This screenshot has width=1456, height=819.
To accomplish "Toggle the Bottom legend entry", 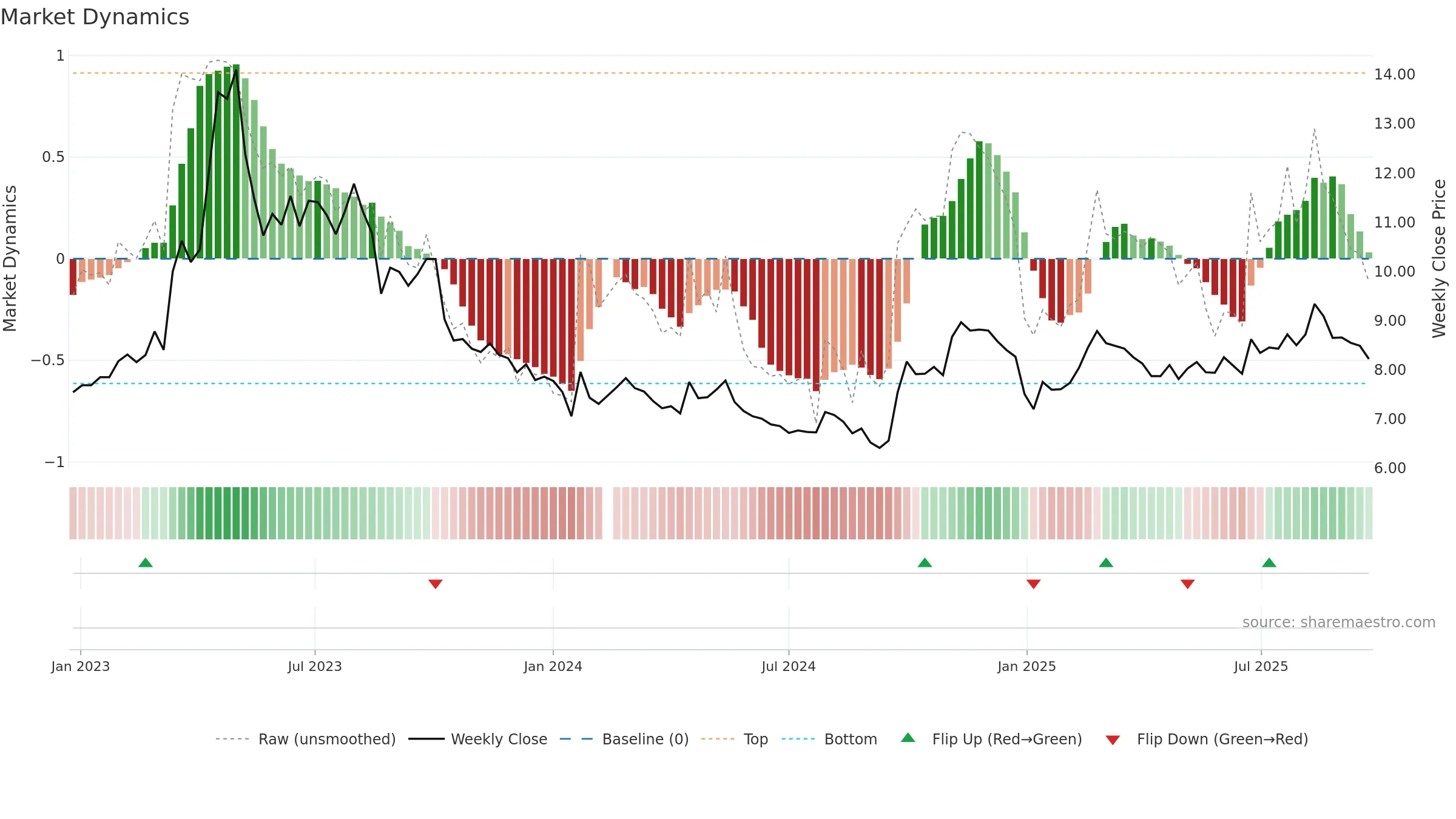I will [829, 739].
